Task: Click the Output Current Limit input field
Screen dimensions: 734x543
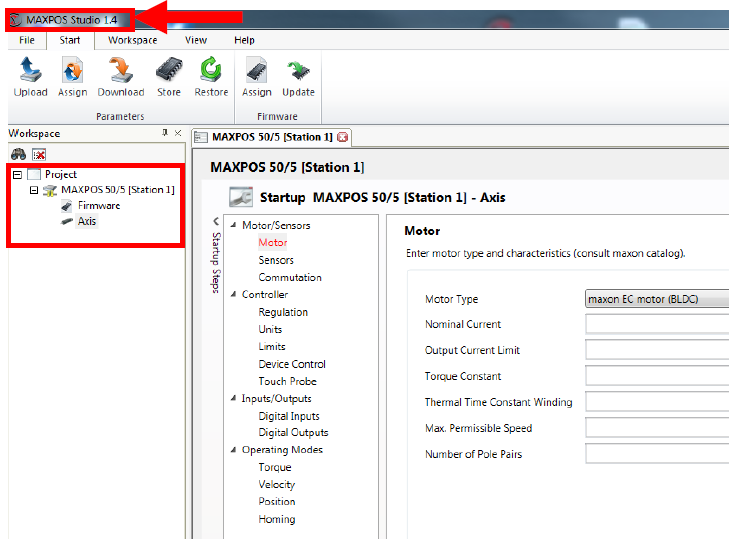Action: click(x=657, y=350)
